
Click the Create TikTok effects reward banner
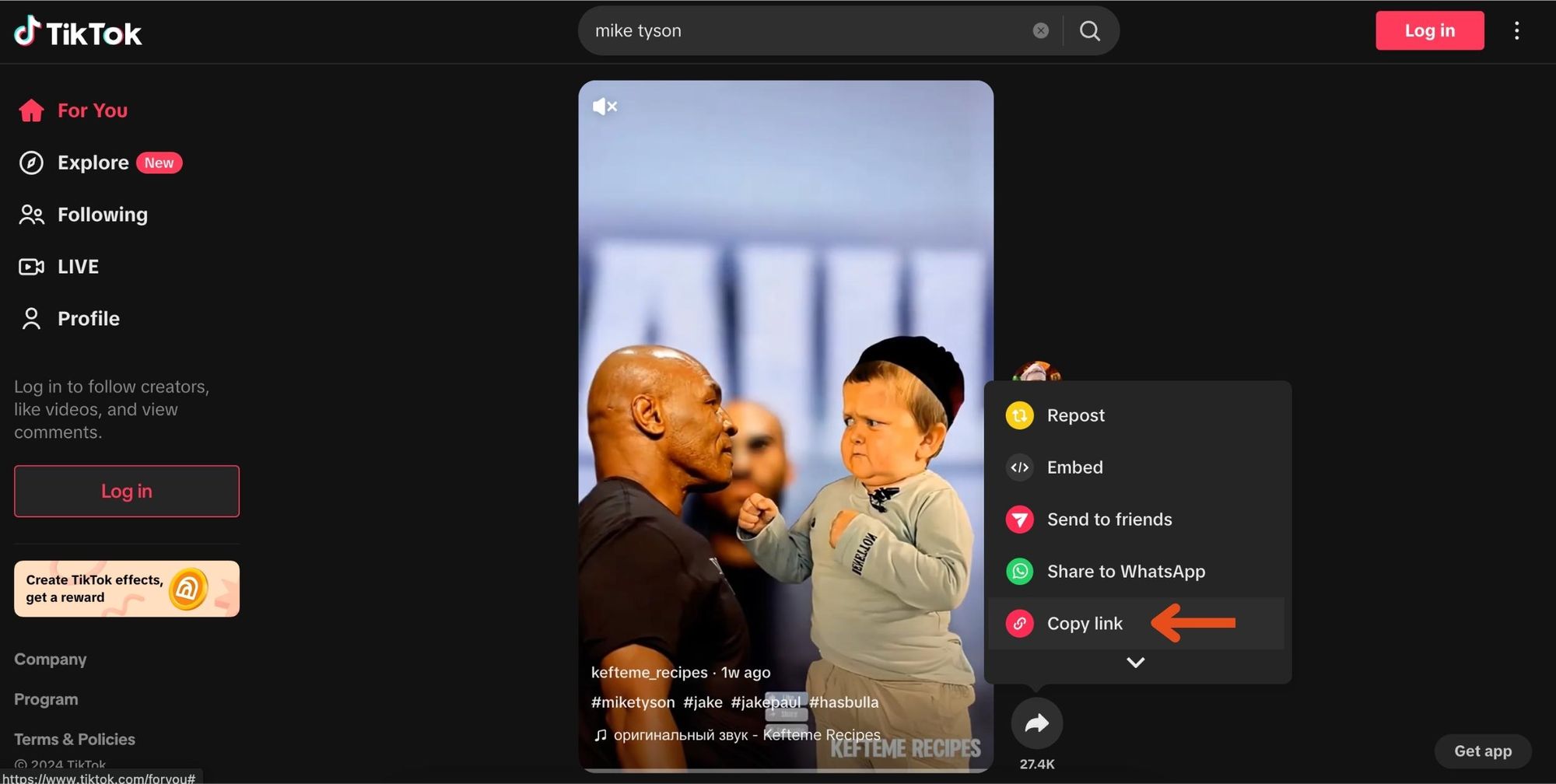click(126, 589)
